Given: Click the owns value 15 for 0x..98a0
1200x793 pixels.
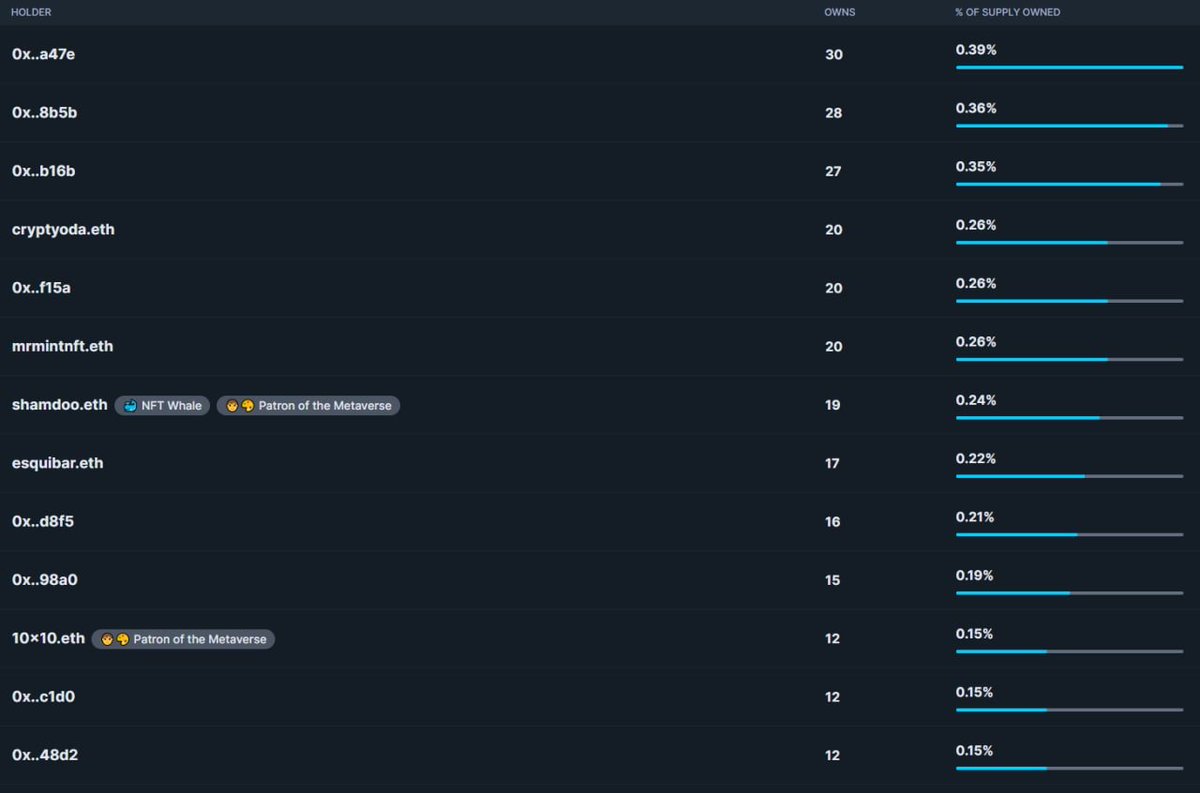Looking at the screenshot, I should (x=833, y=580).
